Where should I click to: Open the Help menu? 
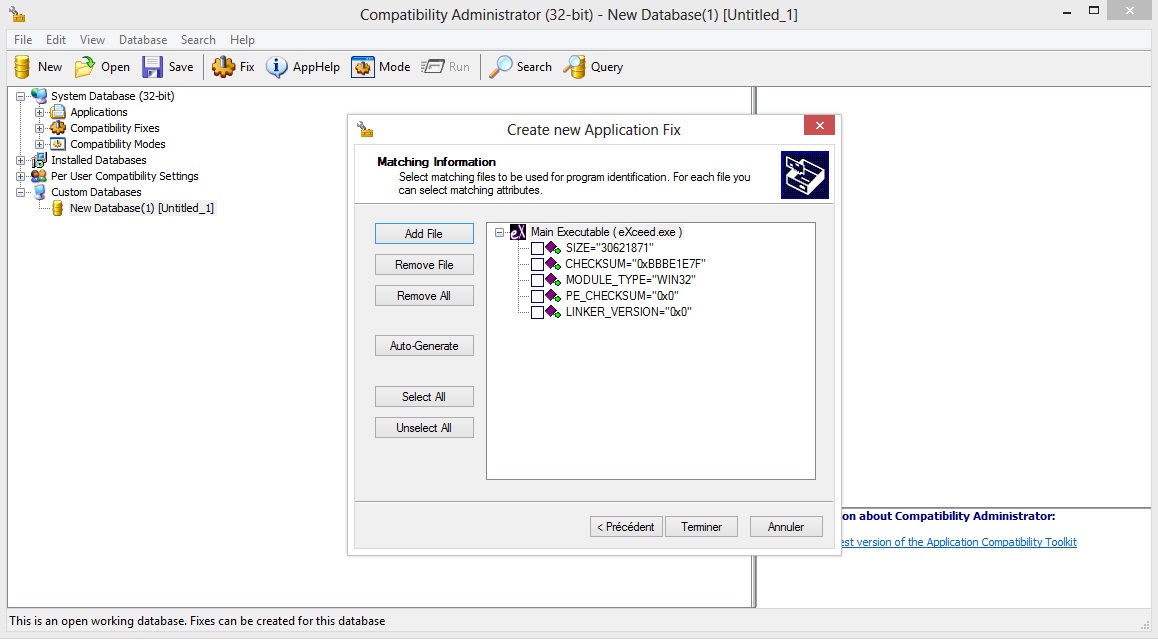pos(242,40)
